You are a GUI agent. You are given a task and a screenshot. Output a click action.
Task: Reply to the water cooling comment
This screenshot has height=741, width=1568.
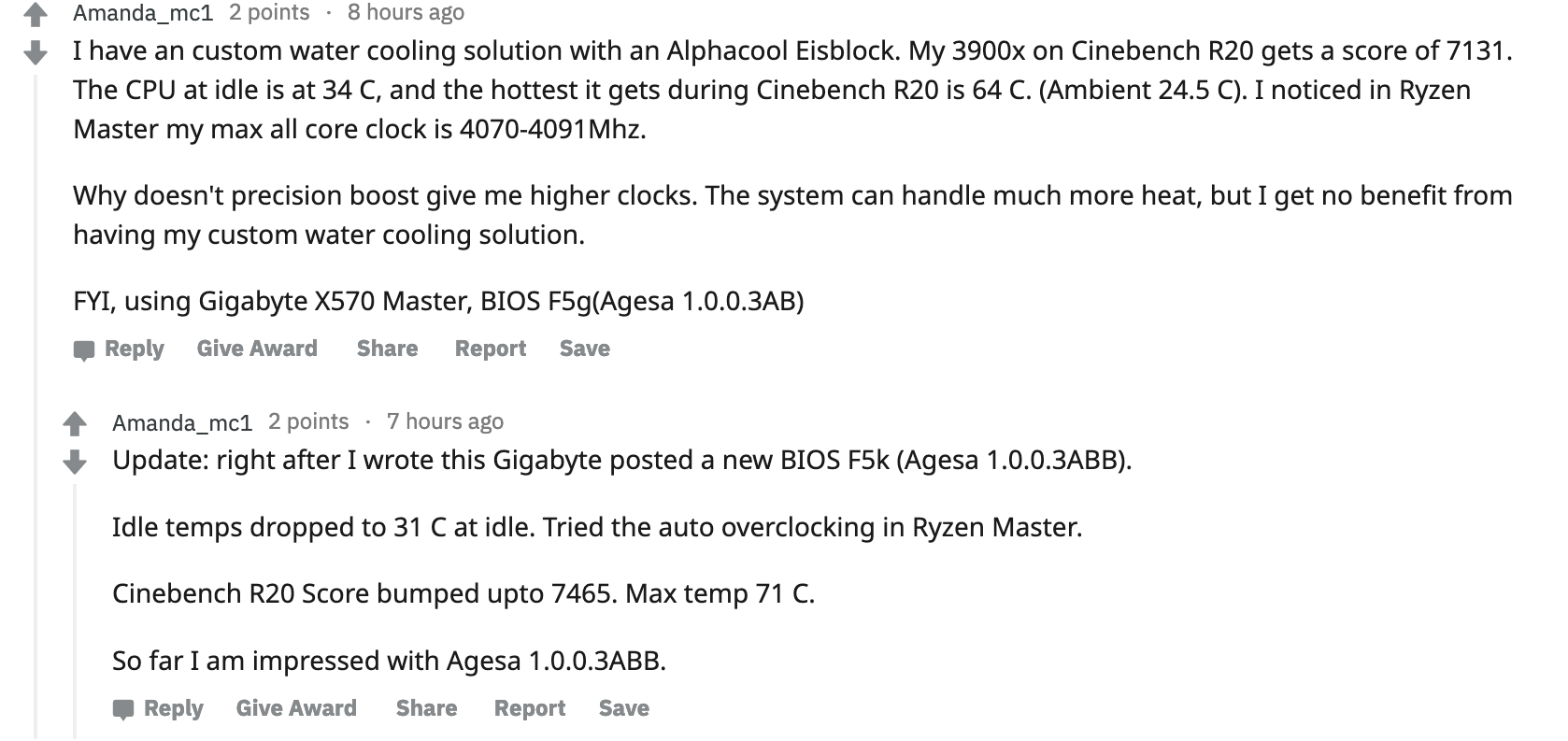pyautogui.click(x=134, y=349)
